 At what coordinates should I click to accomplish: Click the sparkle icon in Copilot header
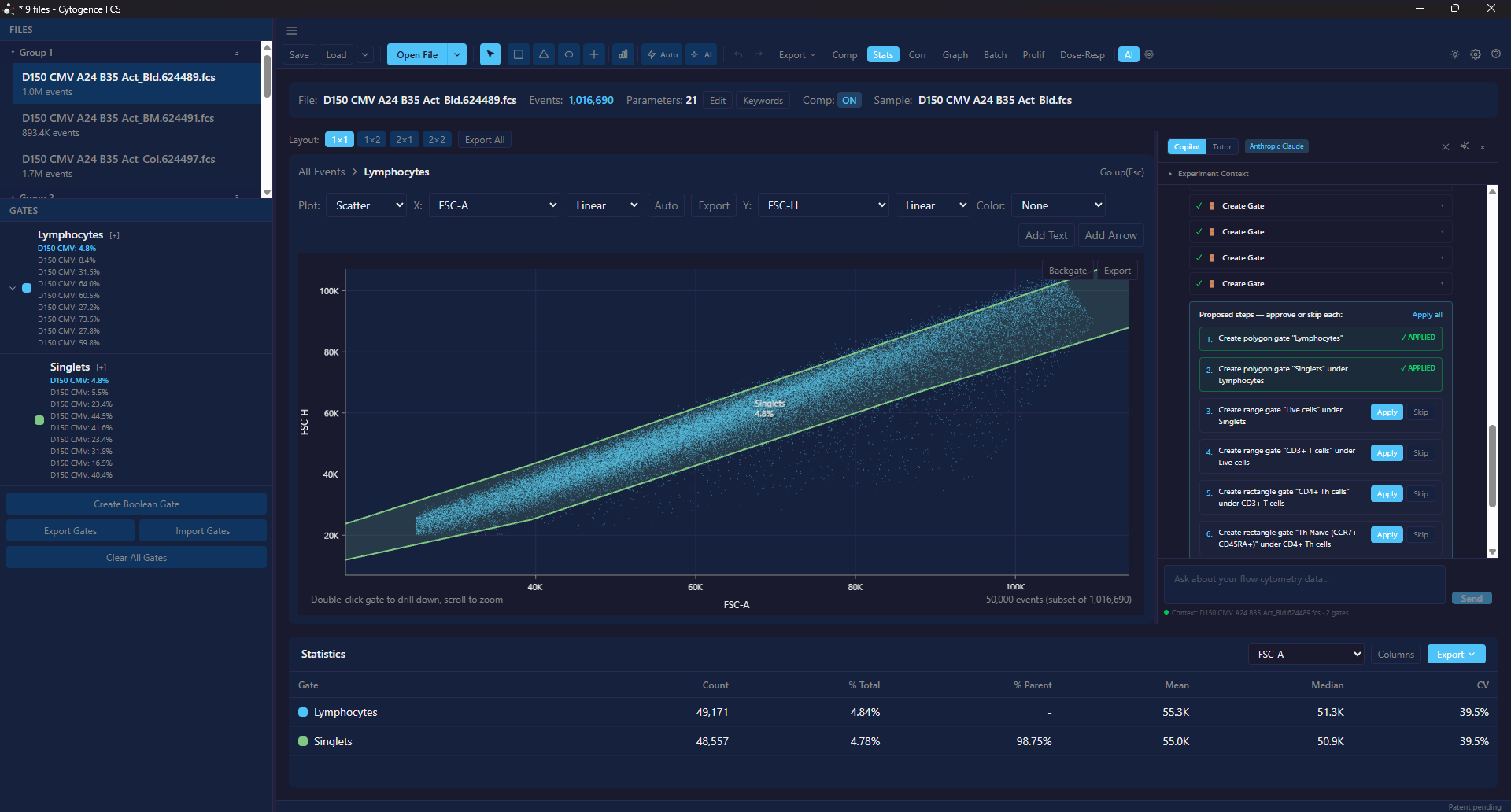tap(1465, 146)
